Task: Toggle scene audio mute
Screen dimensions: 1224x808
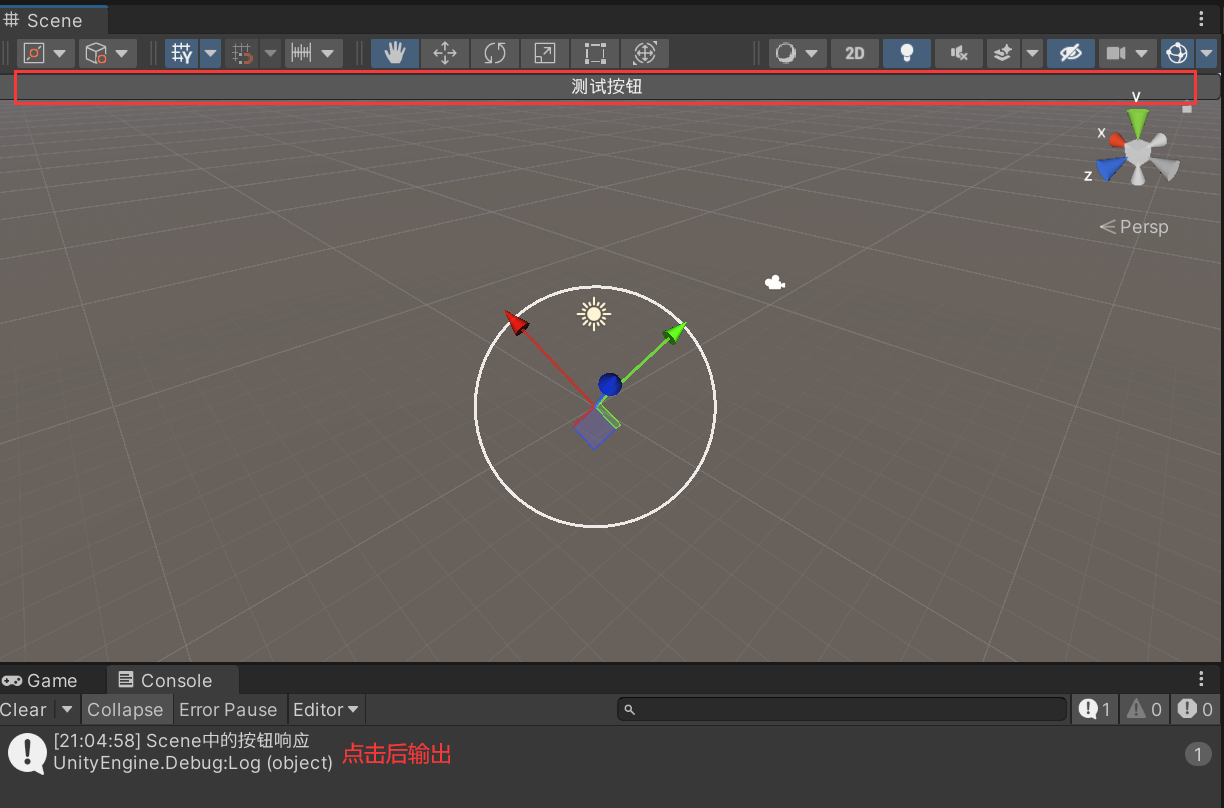Action: tap(959, 53)
